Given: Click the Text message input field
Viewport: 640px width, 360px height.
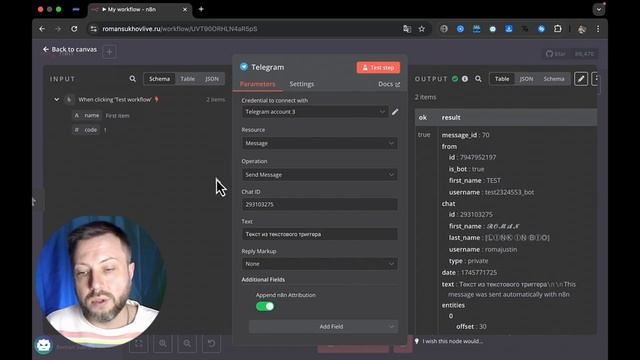Looking at the screenshot, I should [x=319, y=234].
